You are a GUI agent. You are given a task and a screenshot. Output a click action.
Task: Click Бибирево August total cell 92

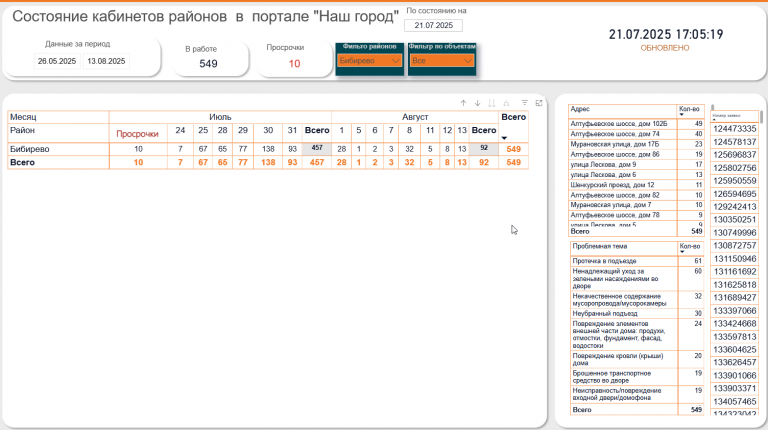[x=484, y=148]
